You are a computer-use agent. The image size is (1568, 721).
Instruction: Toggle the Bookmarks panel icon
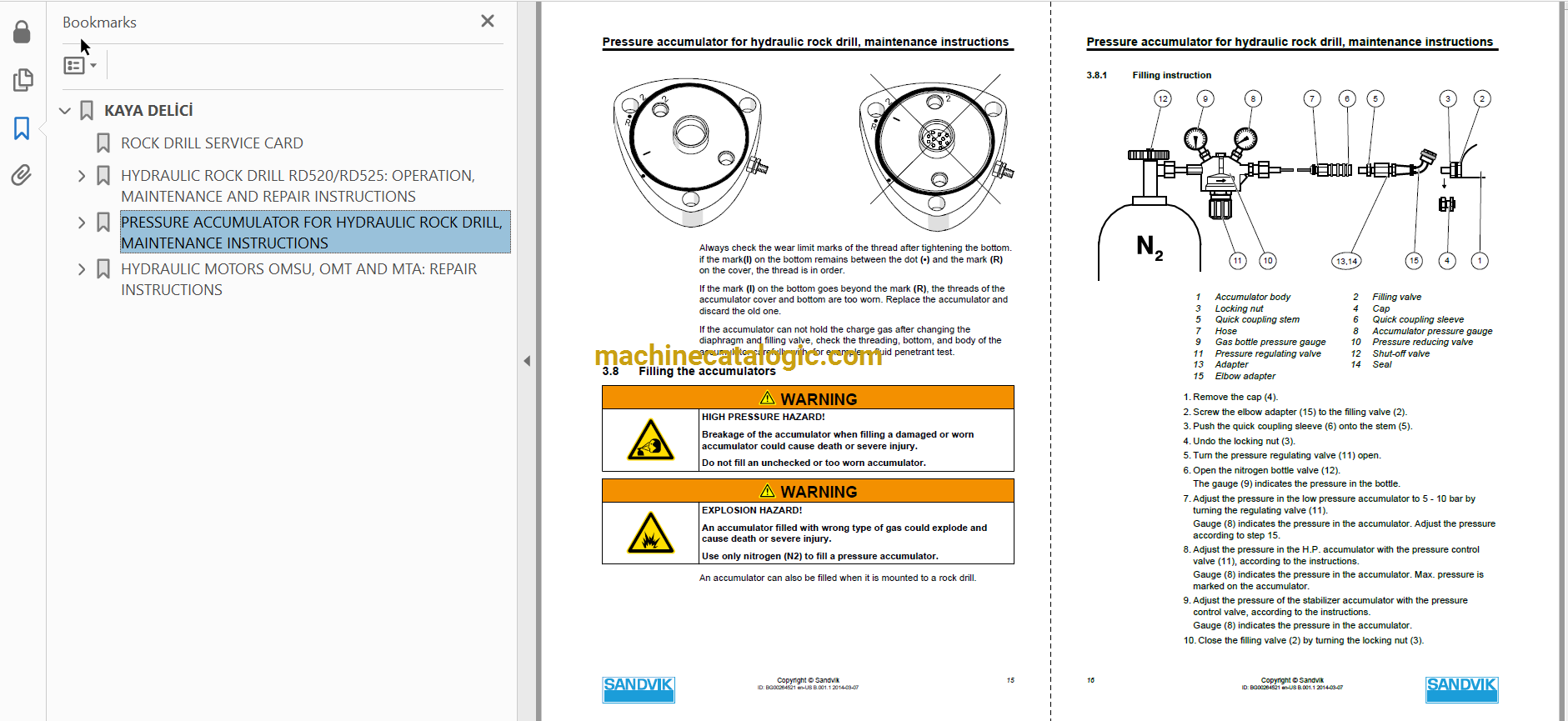(23, 128)
